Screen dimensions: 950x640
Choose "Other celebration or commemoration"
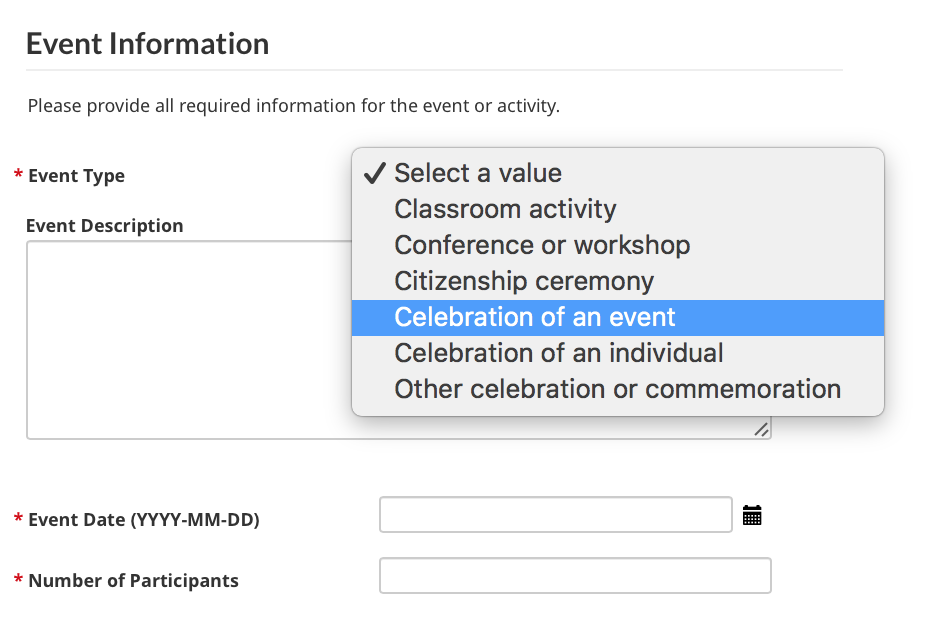tap(617, 389)
